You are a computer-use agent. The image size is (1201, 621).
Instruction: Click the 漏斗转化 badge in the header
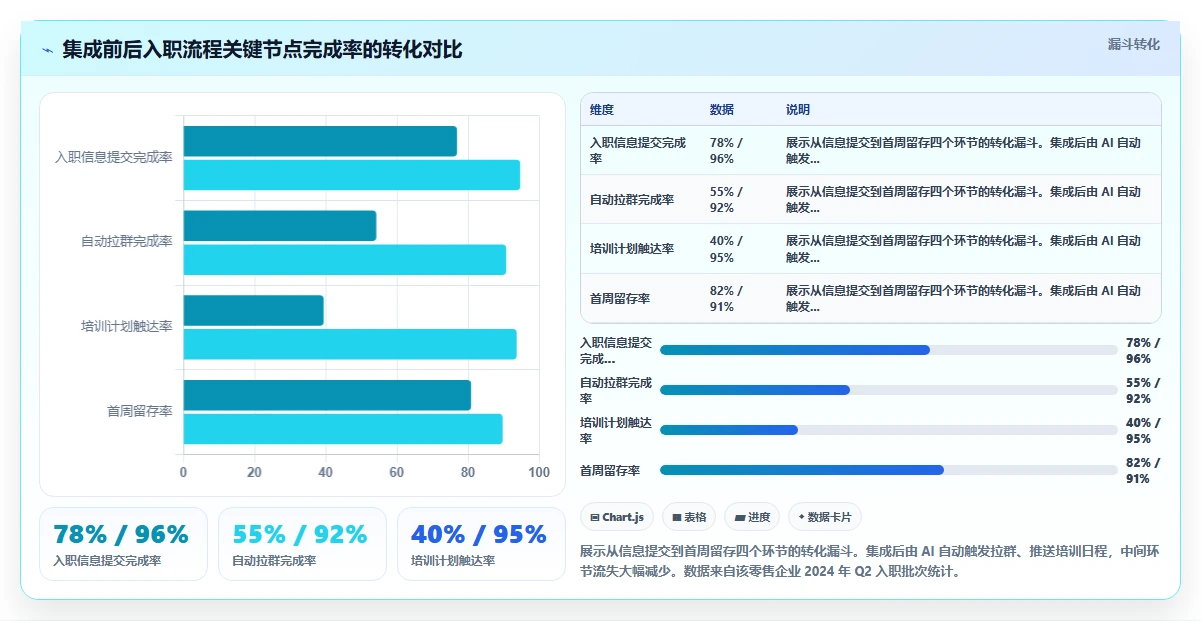click(1134, 44)
